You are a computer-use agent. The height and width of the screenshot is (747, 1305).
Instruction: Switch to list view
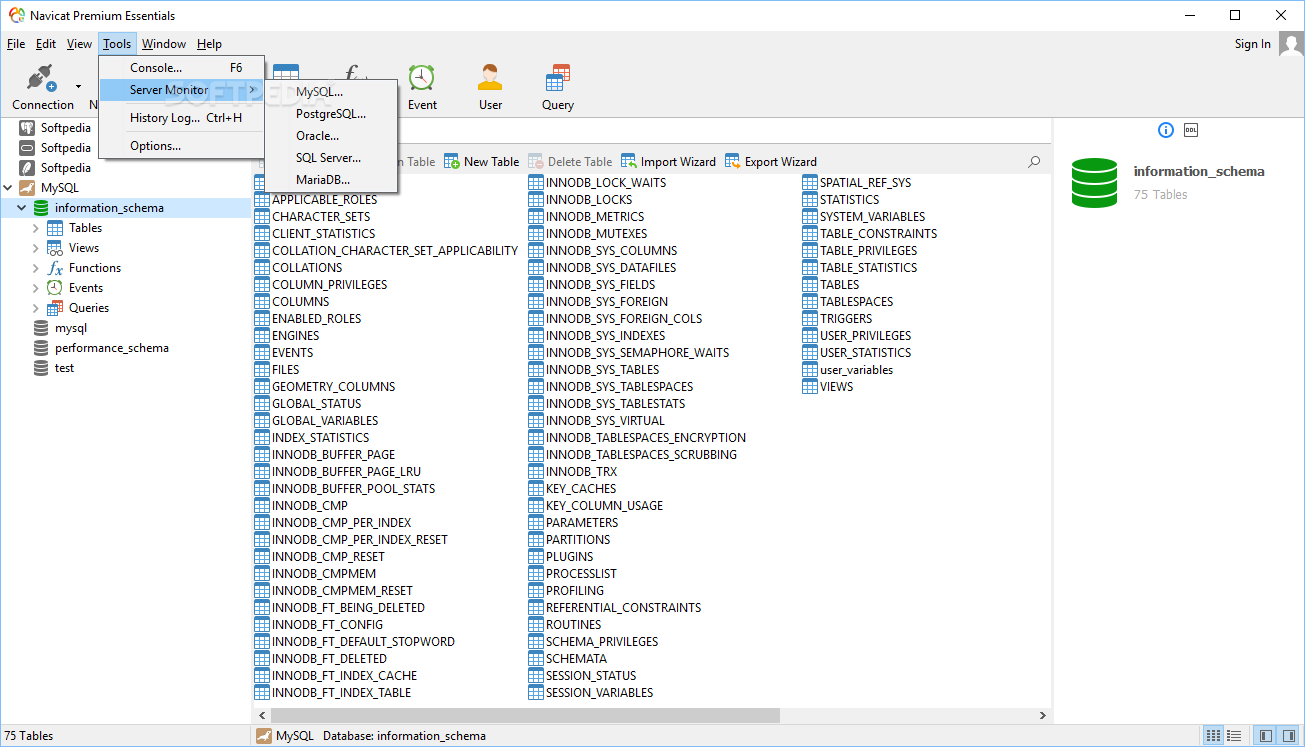(1234, 736)
